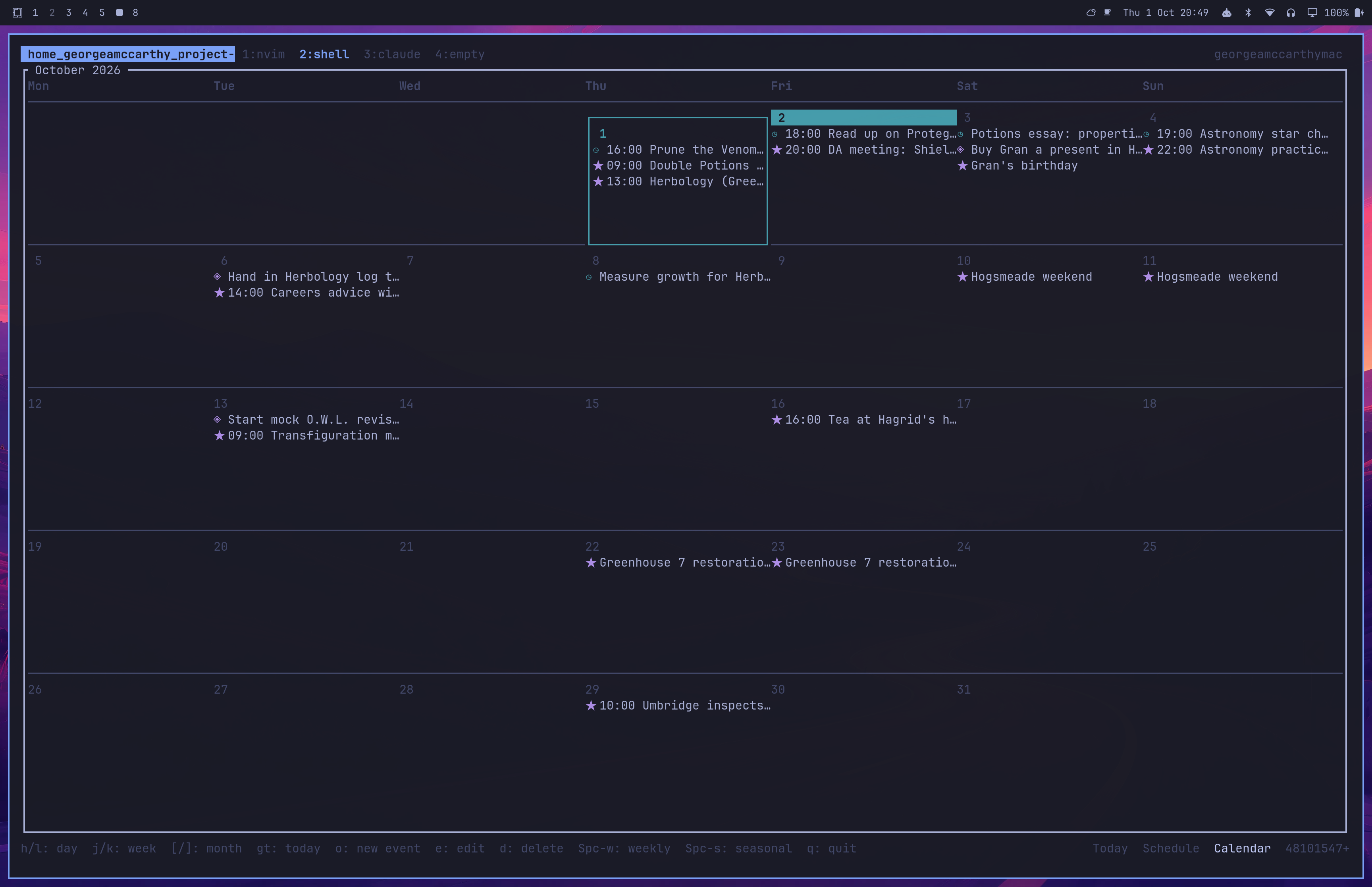Click the 'e: edit' hint
1372x887 pixels.
[x=460, y=848]
